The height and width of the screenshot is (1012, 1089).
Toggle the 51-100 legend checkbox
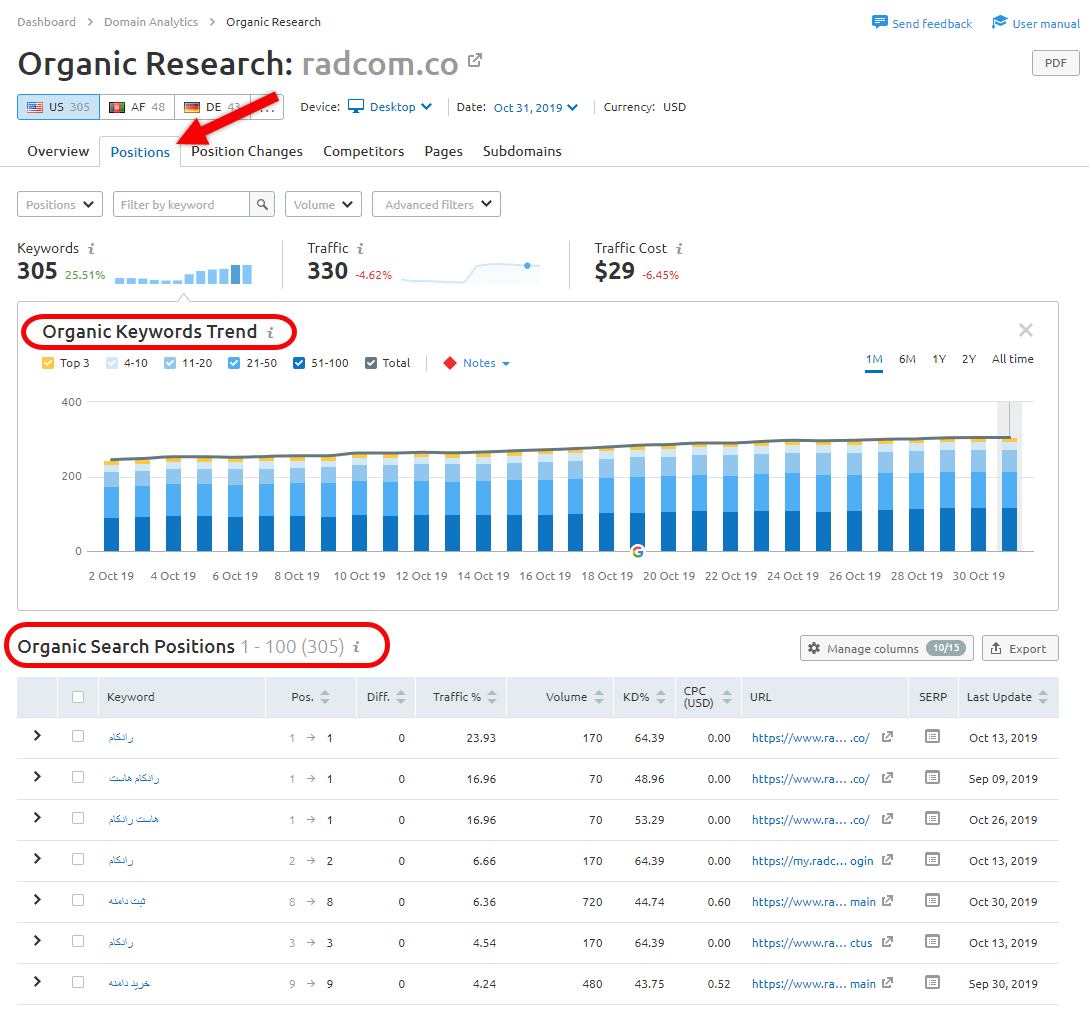point(300,364)
